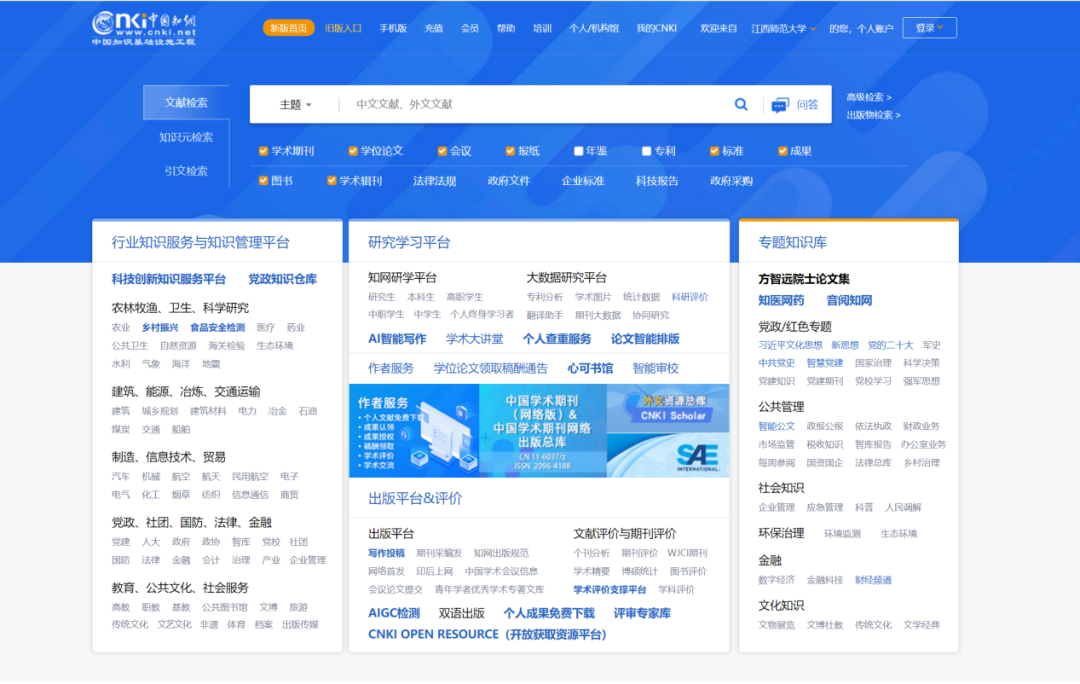Open AI智能写作 link
The image size is (1080, 684).
(397, 339)
